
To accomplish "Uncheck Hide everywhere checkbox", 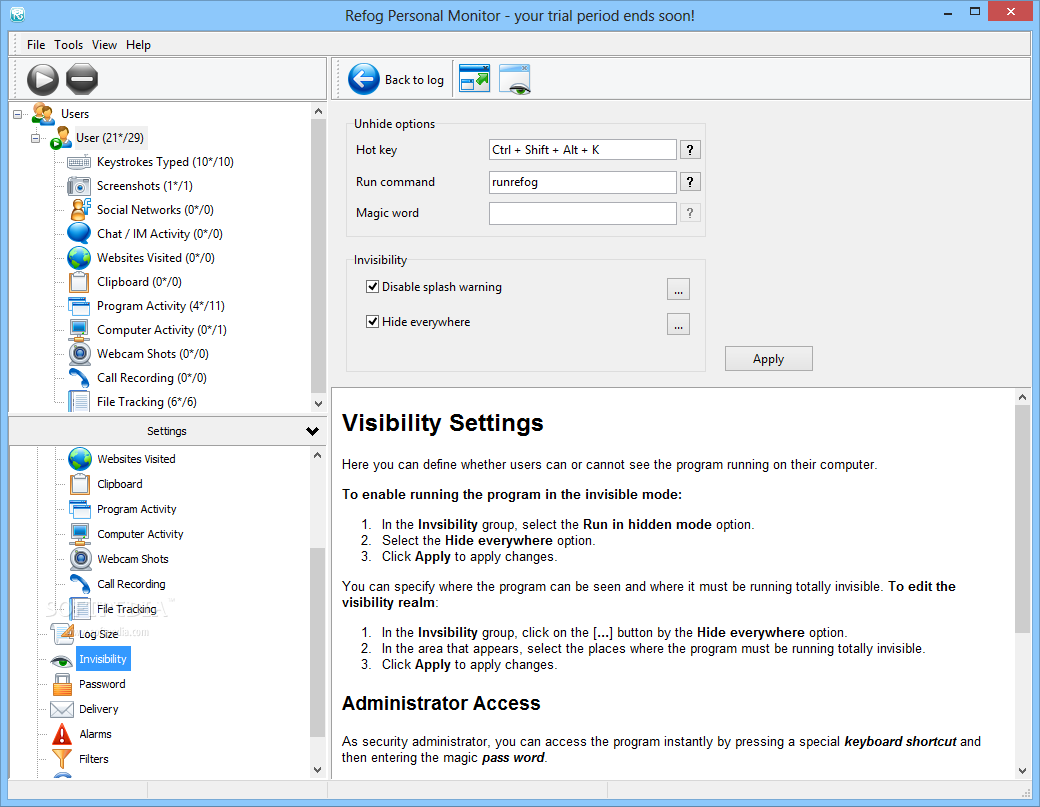I will (x=373, y=322).
